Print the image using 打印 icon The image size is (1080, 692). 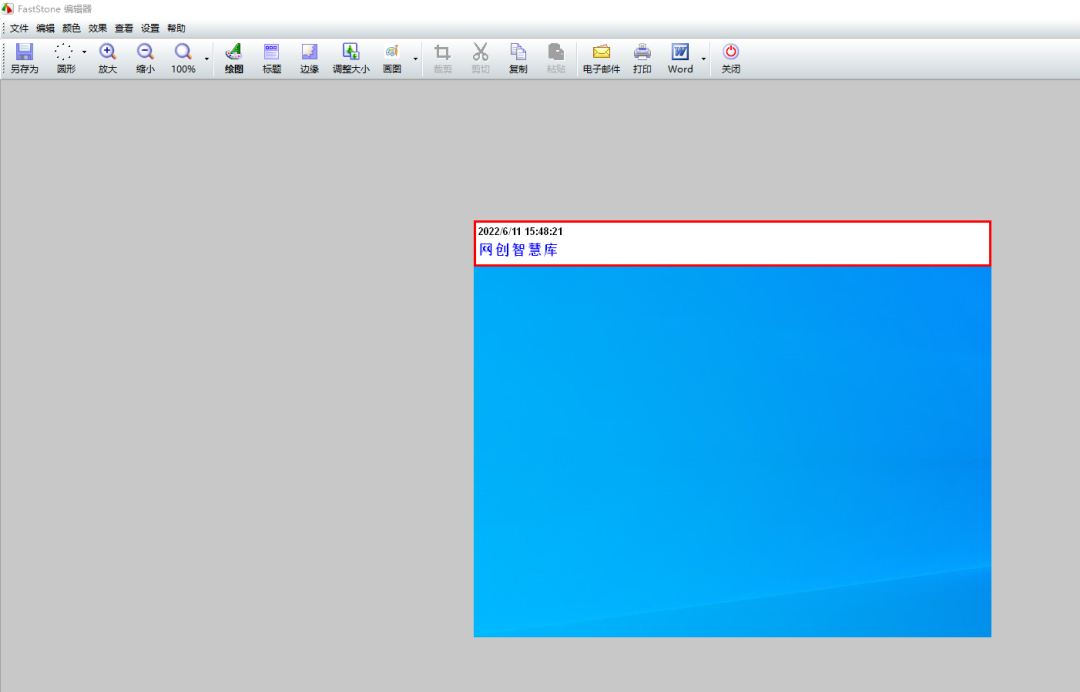coord(642,59)
